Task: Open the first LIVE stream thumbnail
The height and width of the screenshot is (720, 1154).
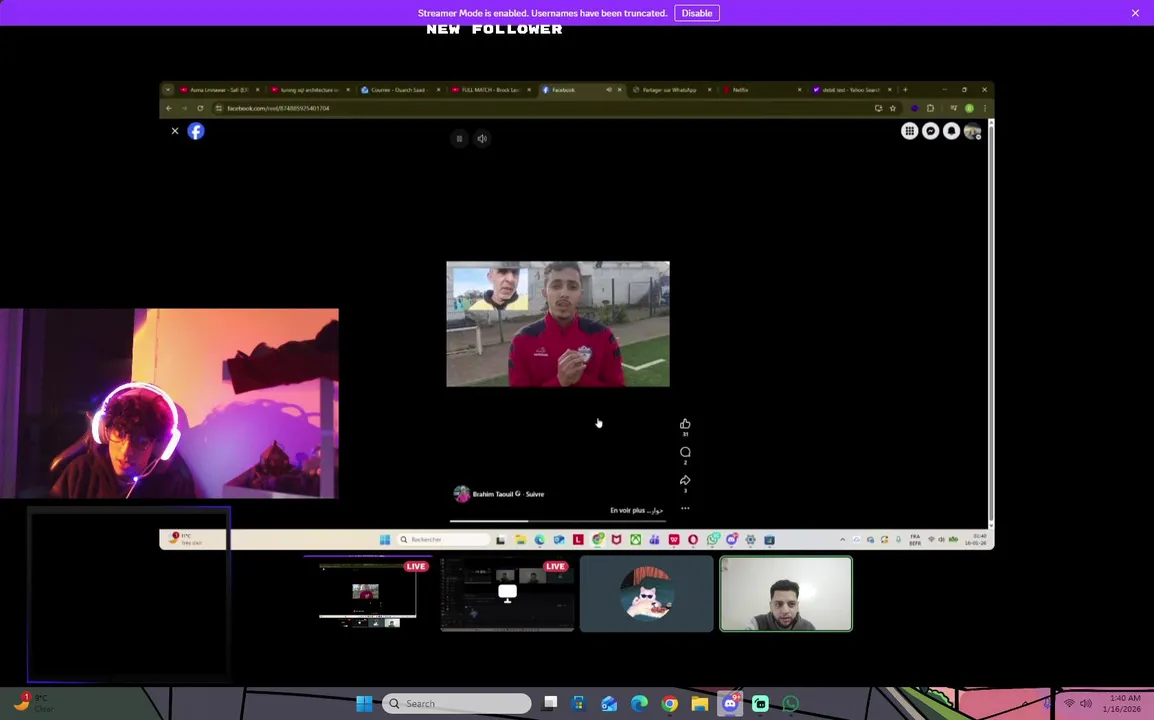Action: click(367, 593)
